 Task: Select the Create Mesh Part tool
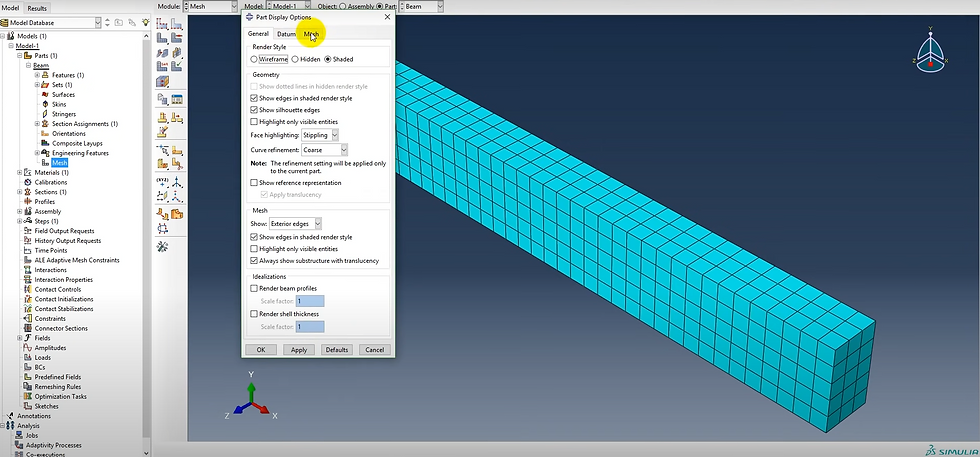[x=162, y=99]
